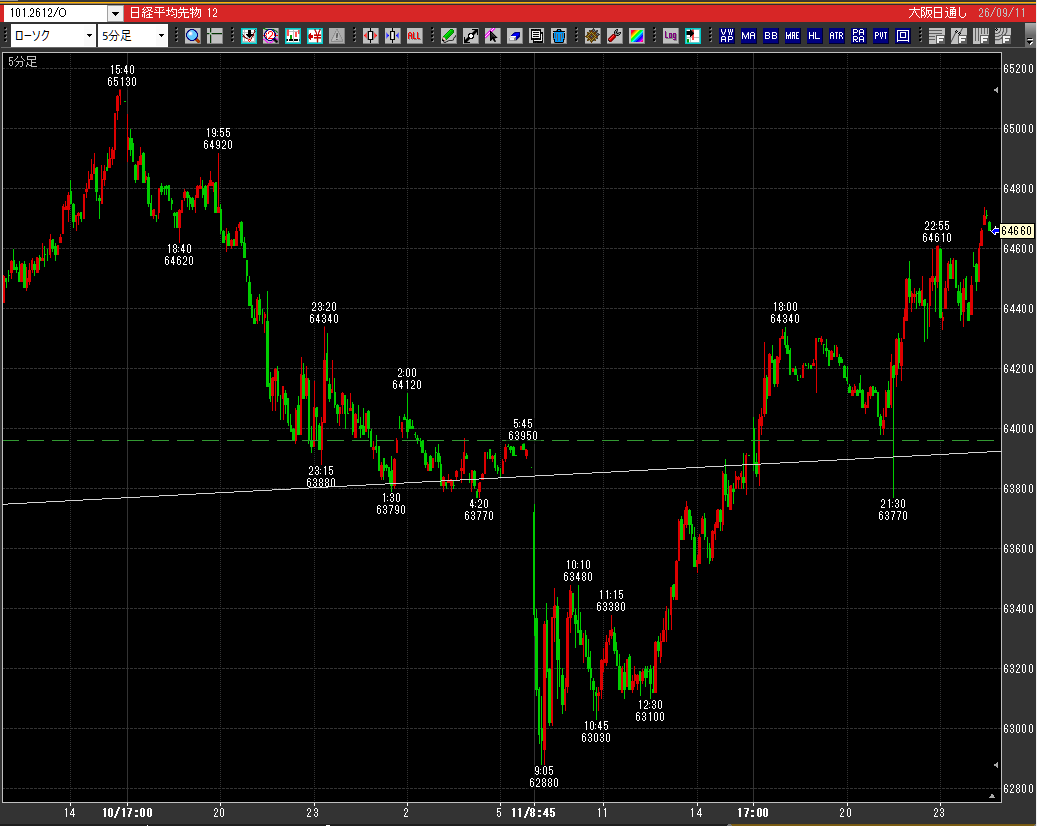
Task: Click the upper price axis scroll arrow
Action: click(996, 90)
